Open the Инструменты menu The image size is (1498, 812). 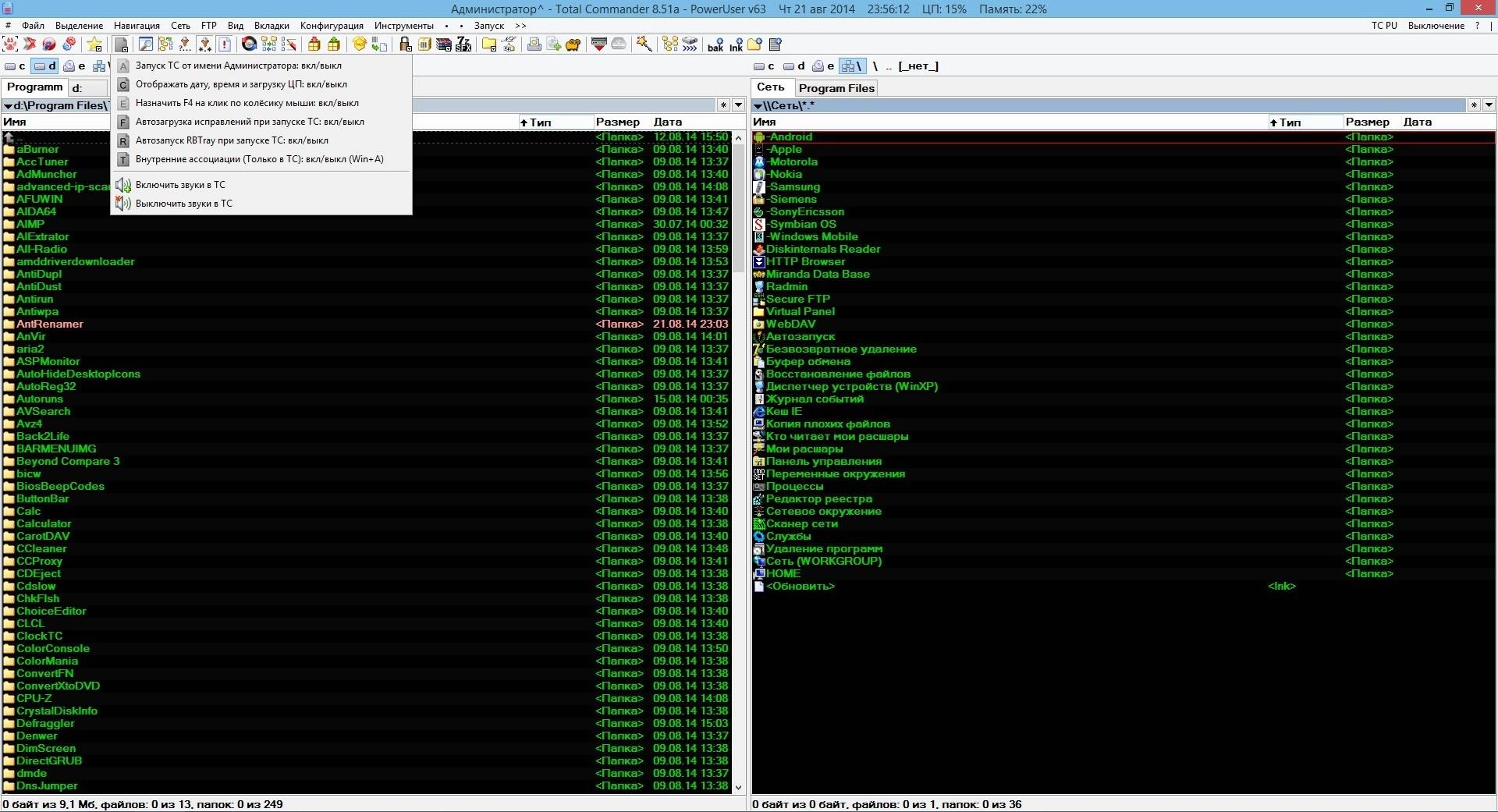403,26
